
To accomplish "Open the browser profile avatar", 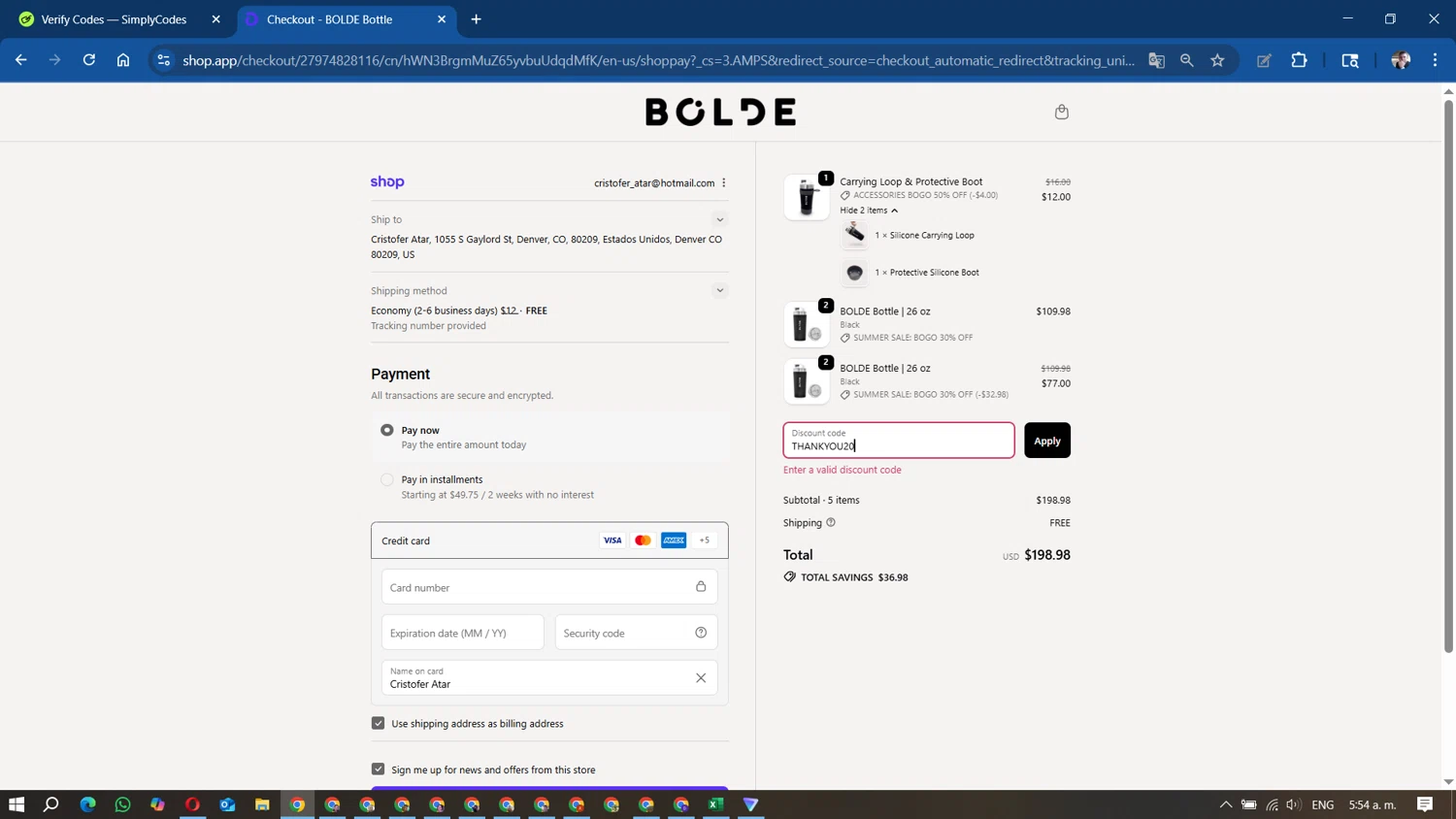I will point(1401,60).
